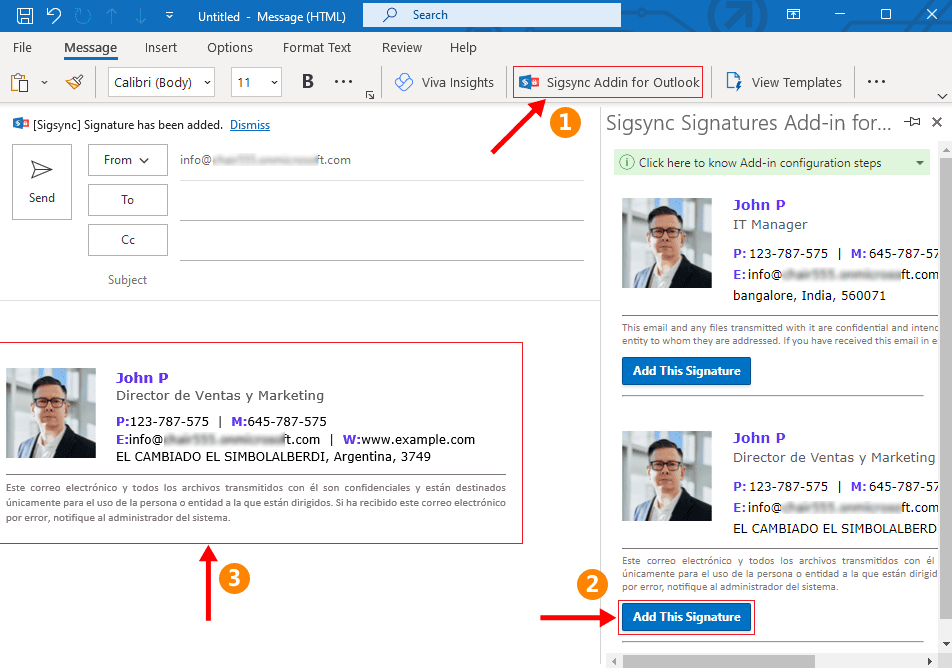This screenshot has width=952, height=668.
Task: Click the Subject input field
Action: [x=380, y=280]
